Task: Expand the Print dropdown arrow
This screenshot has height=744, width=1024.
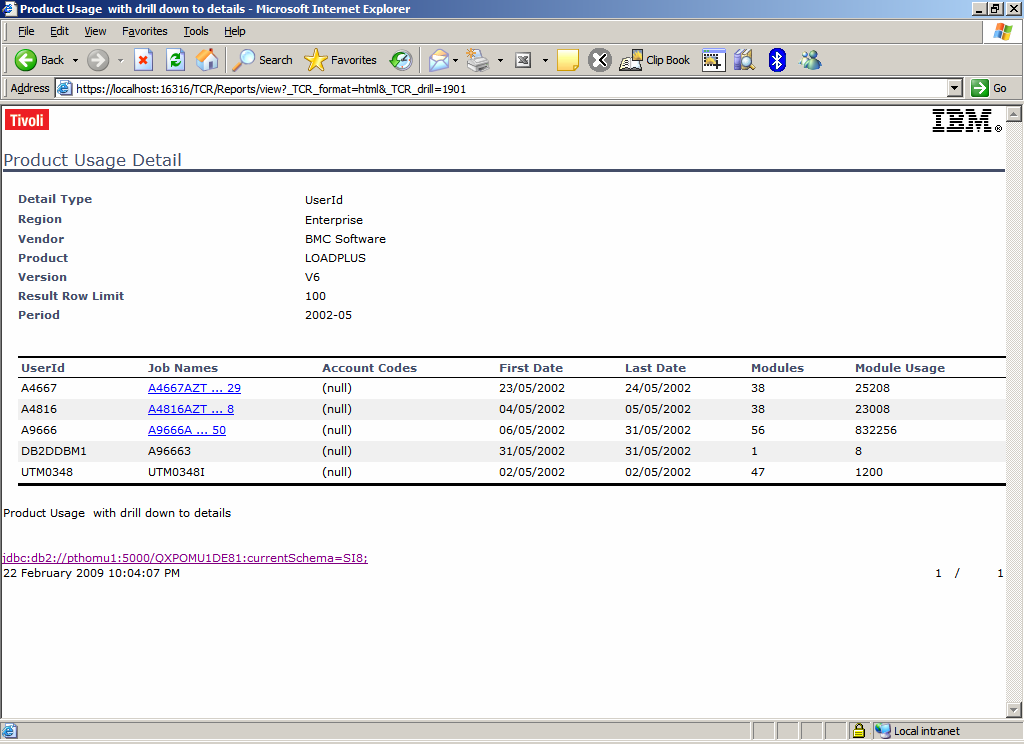Action: 500,60
